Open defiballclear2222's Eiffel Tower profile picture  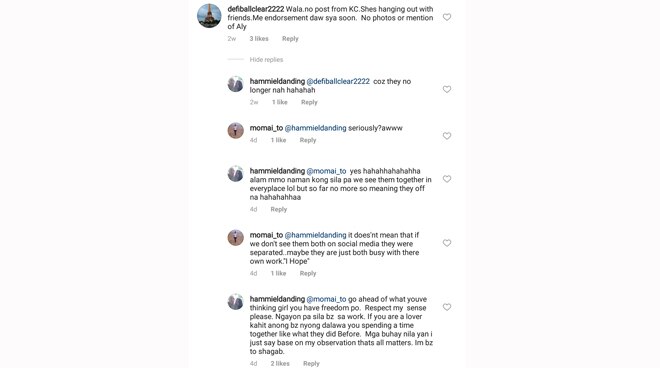coord(209,16)
